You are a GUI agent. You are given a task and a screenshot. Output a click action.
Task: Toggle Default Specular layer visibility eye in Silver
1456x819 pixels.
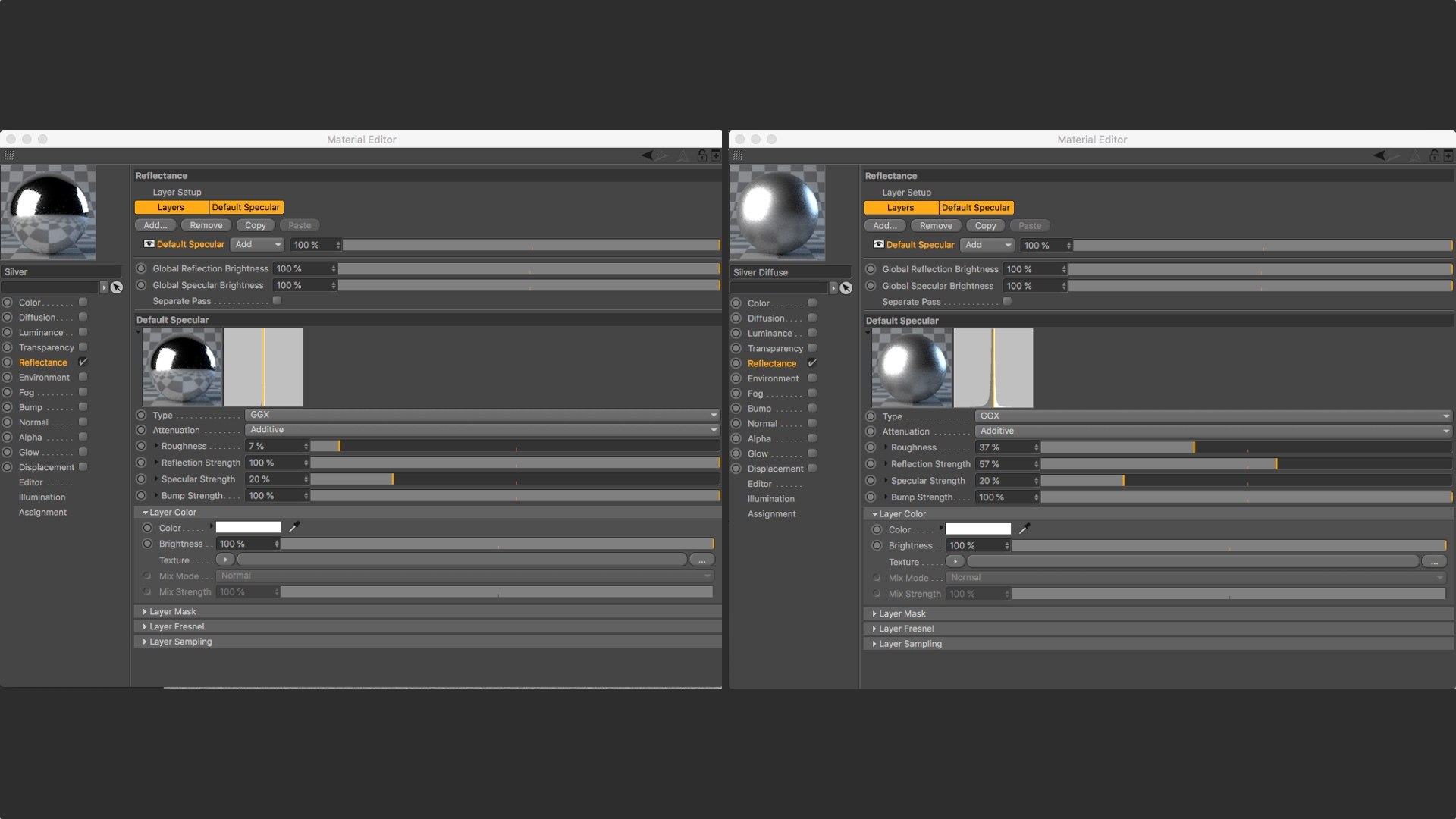tap(149, 244)
